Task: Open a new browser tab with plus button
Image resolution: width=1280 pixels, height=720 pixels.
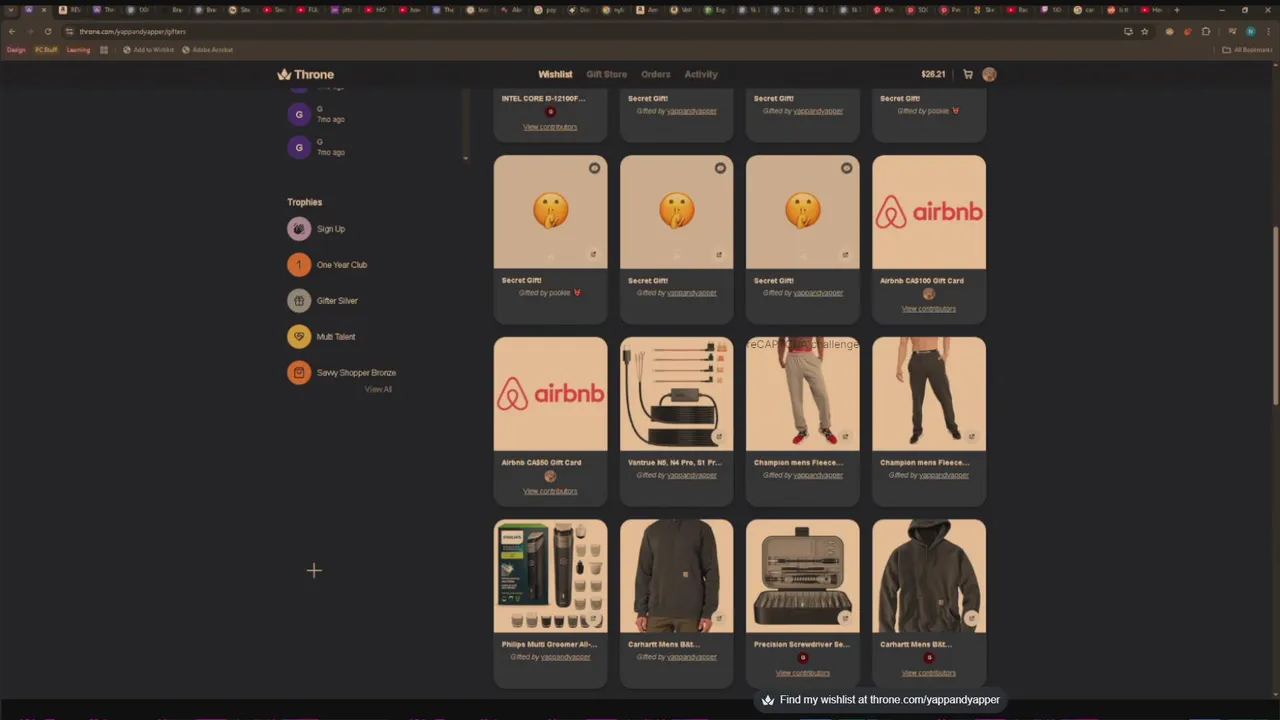Action: coord(1176,10)
